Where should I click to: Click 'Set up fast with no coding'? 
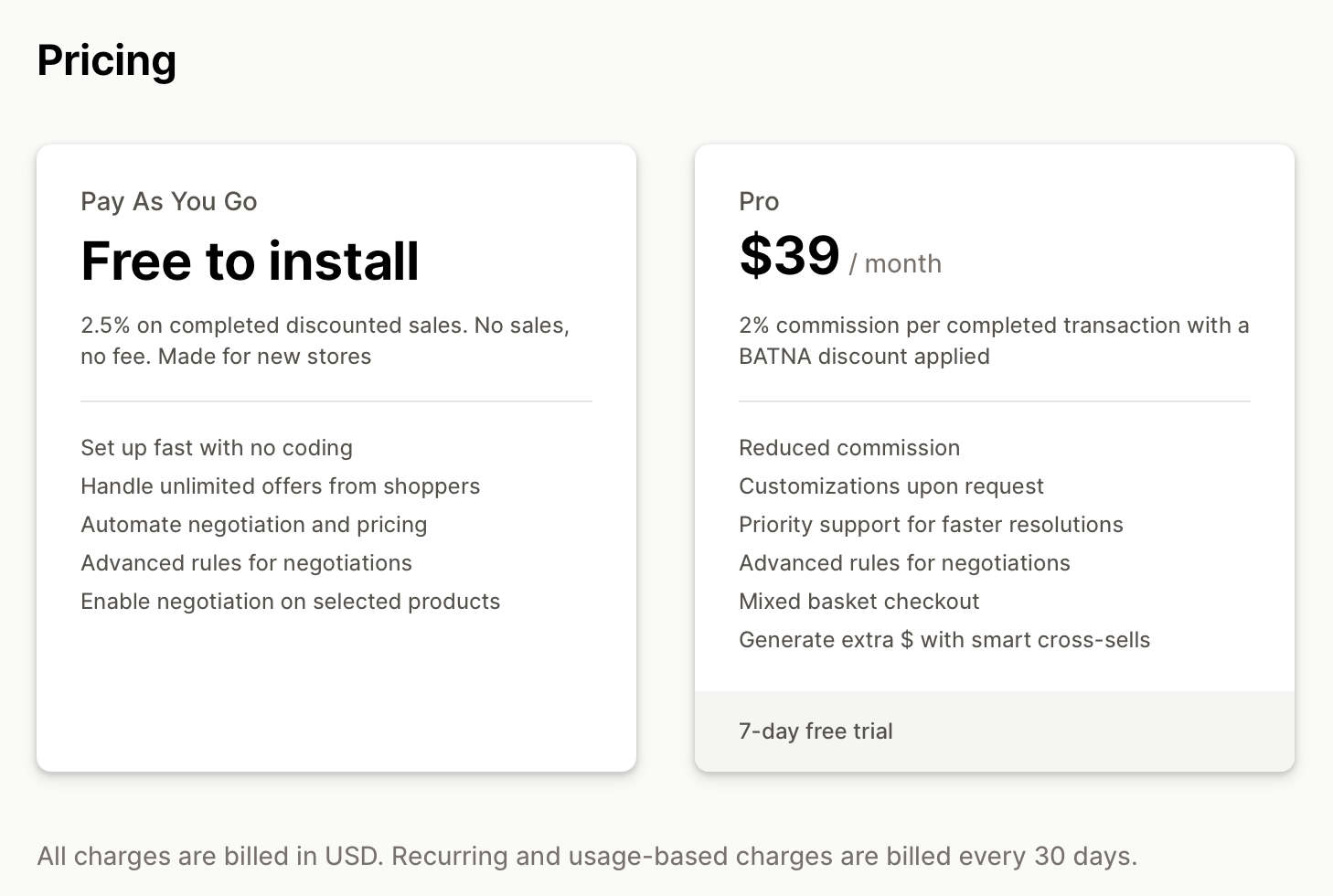(217, 448)
